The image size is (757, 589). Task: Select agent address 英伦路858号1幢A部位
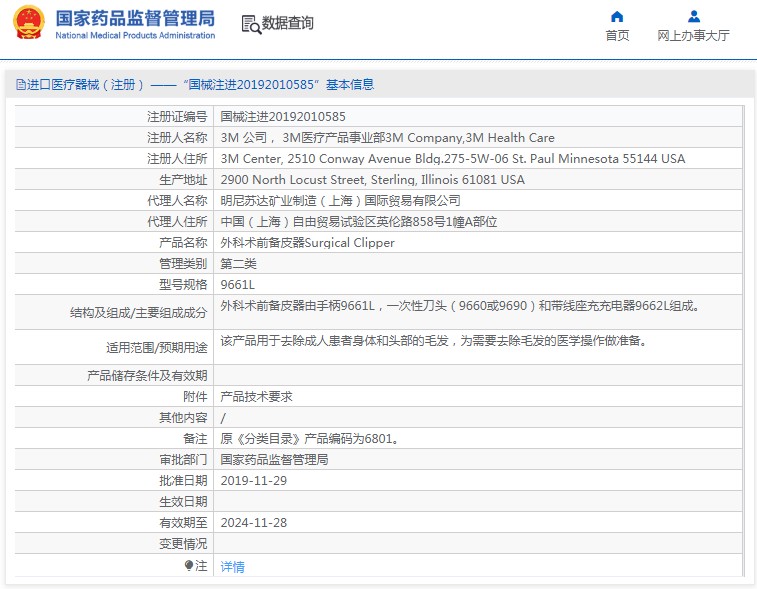click(359, 222)
